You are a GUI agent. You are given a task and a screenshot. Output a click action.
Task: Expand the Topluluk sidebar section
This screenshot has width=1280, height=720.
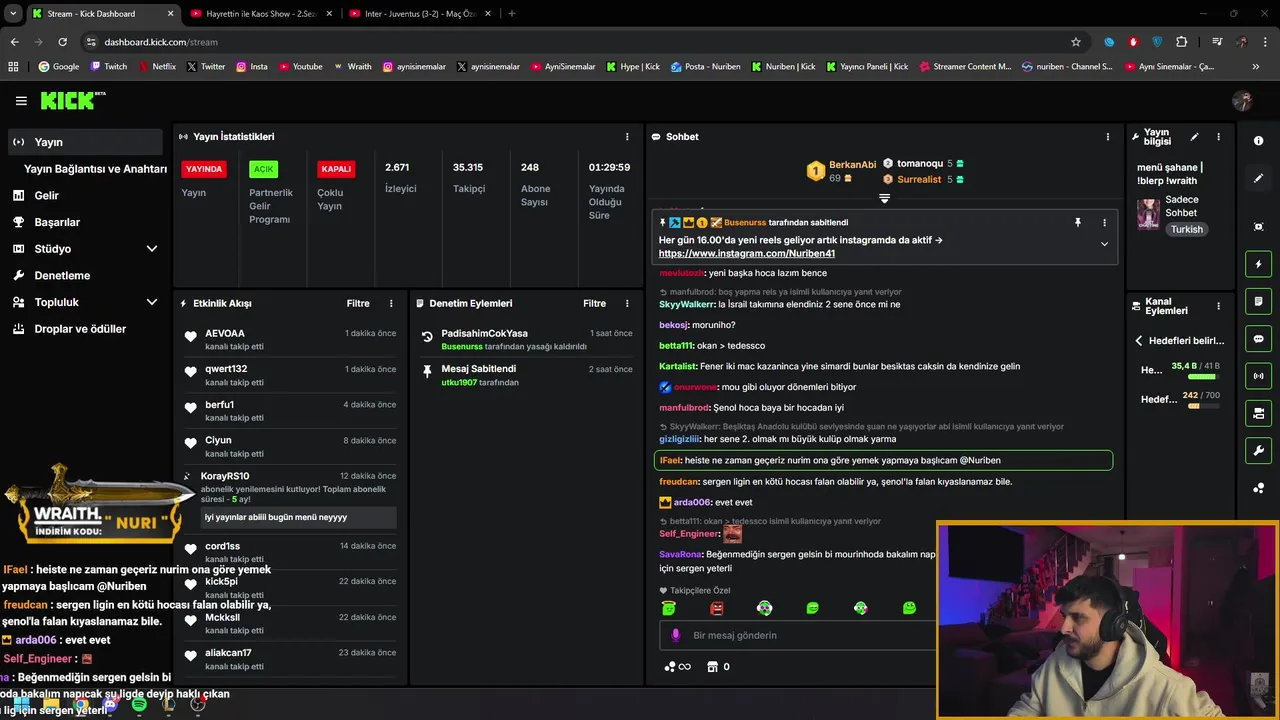pos(152,302)
